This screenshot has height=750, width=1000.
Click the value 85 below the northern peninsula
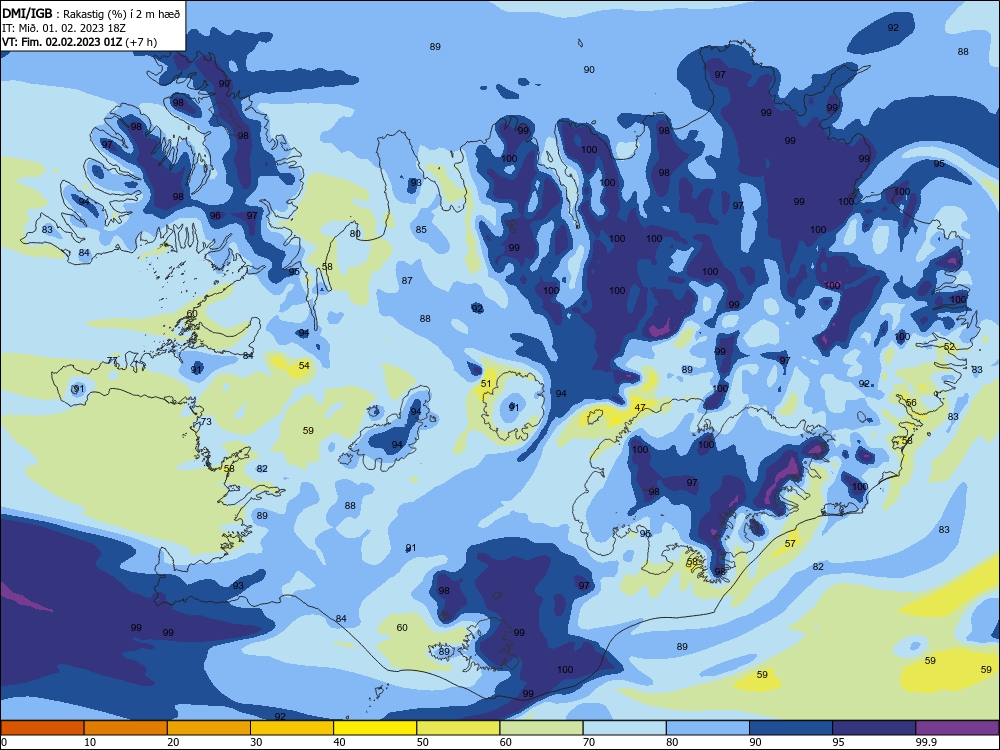pos(421,230)
